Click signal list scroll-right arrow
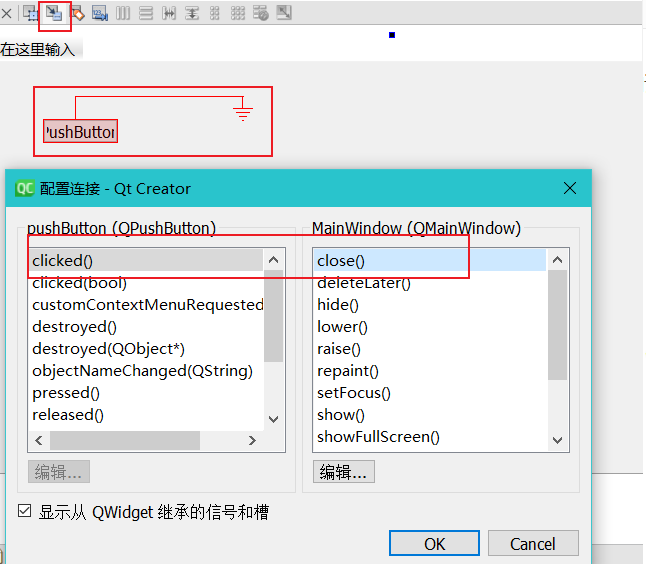 [x=252, y=440]
